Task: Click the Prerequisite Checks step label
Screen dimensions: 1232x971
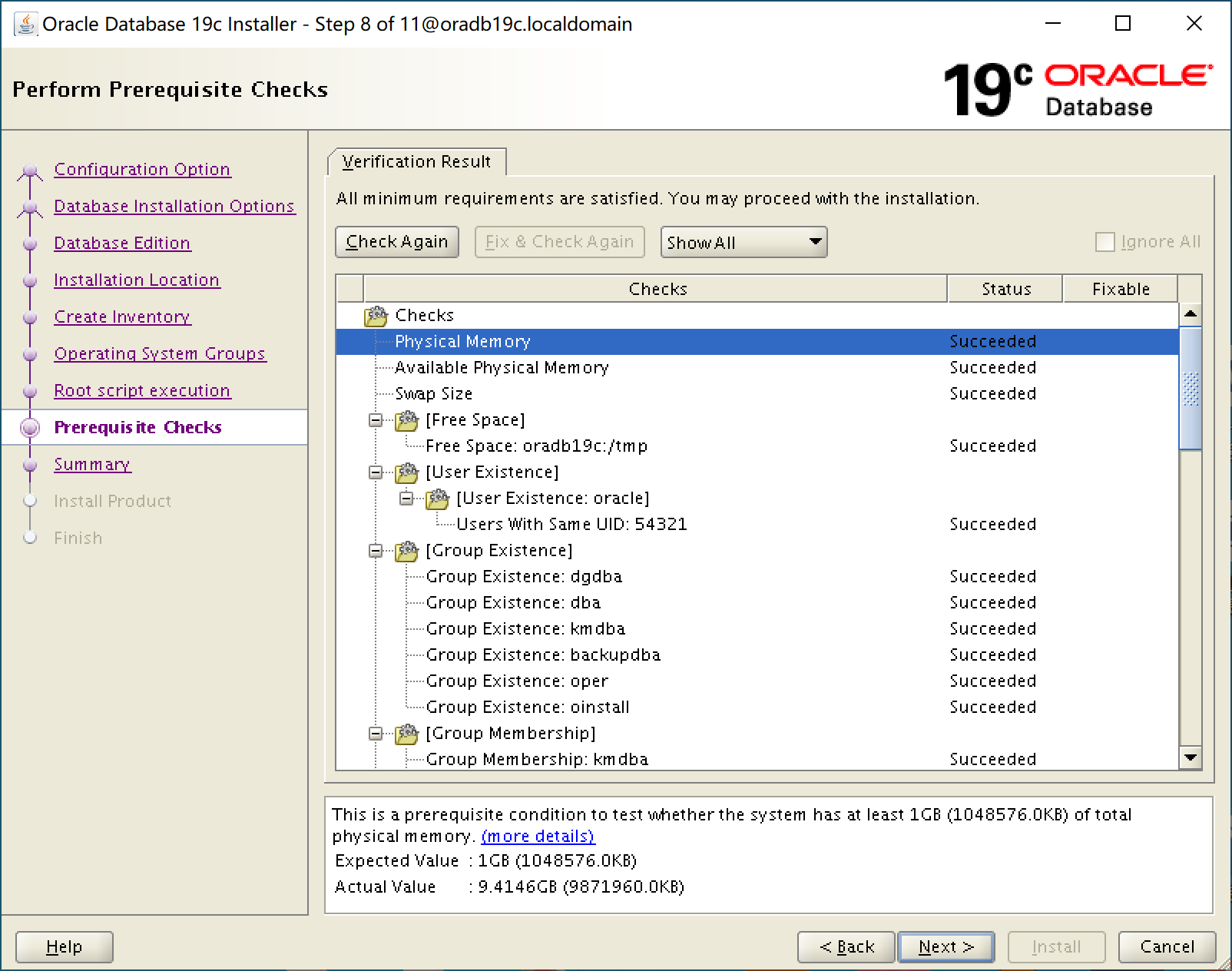Action: [x=138, y=428]
